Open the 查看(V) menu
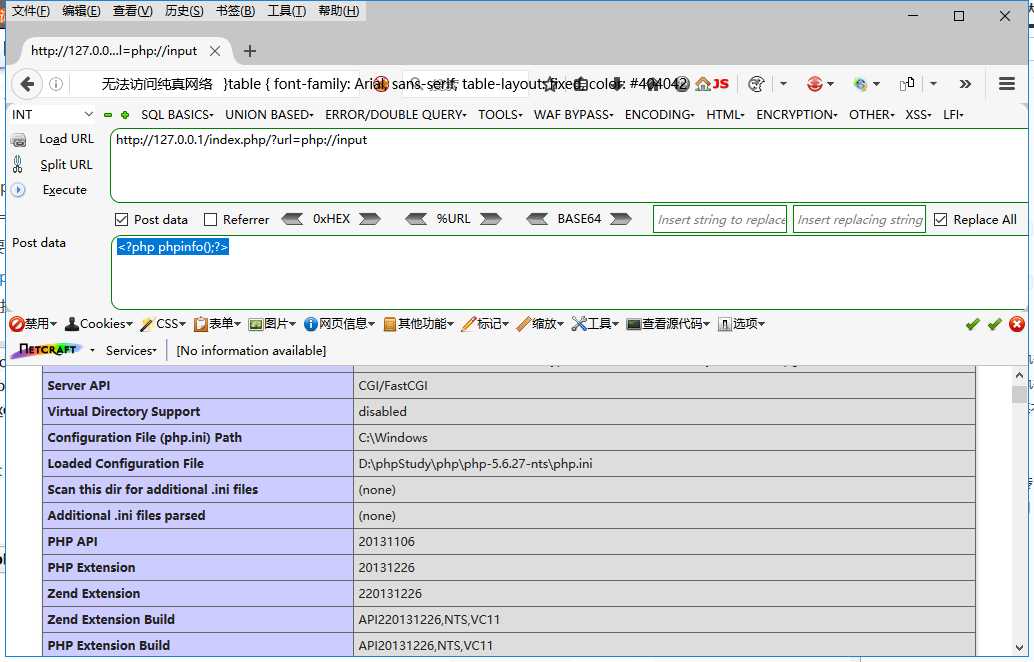 click(x=133, y=11)
